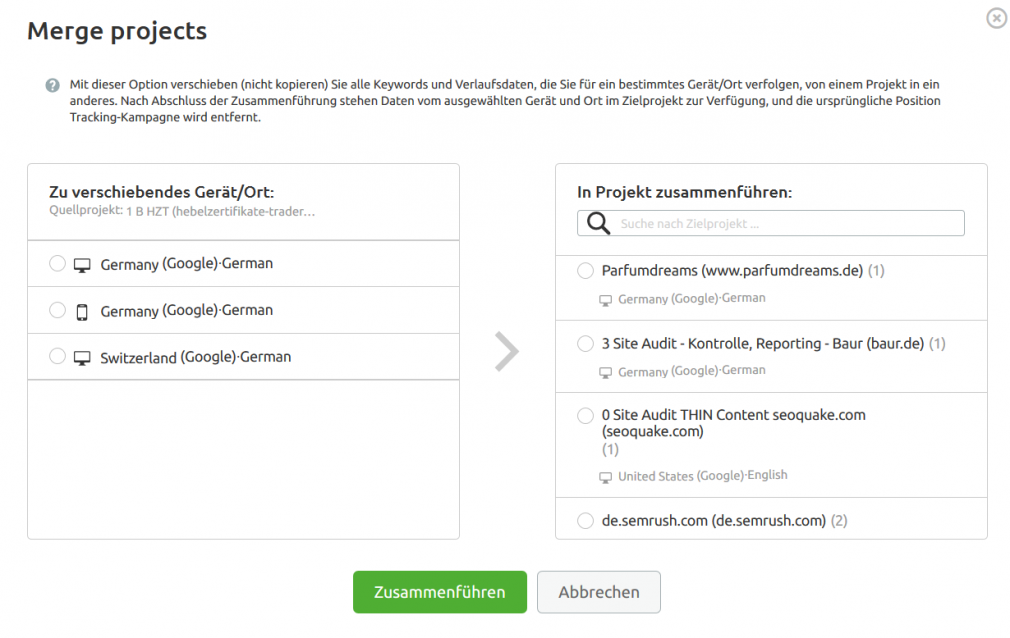Click the help question mark icon

[52, 85]
